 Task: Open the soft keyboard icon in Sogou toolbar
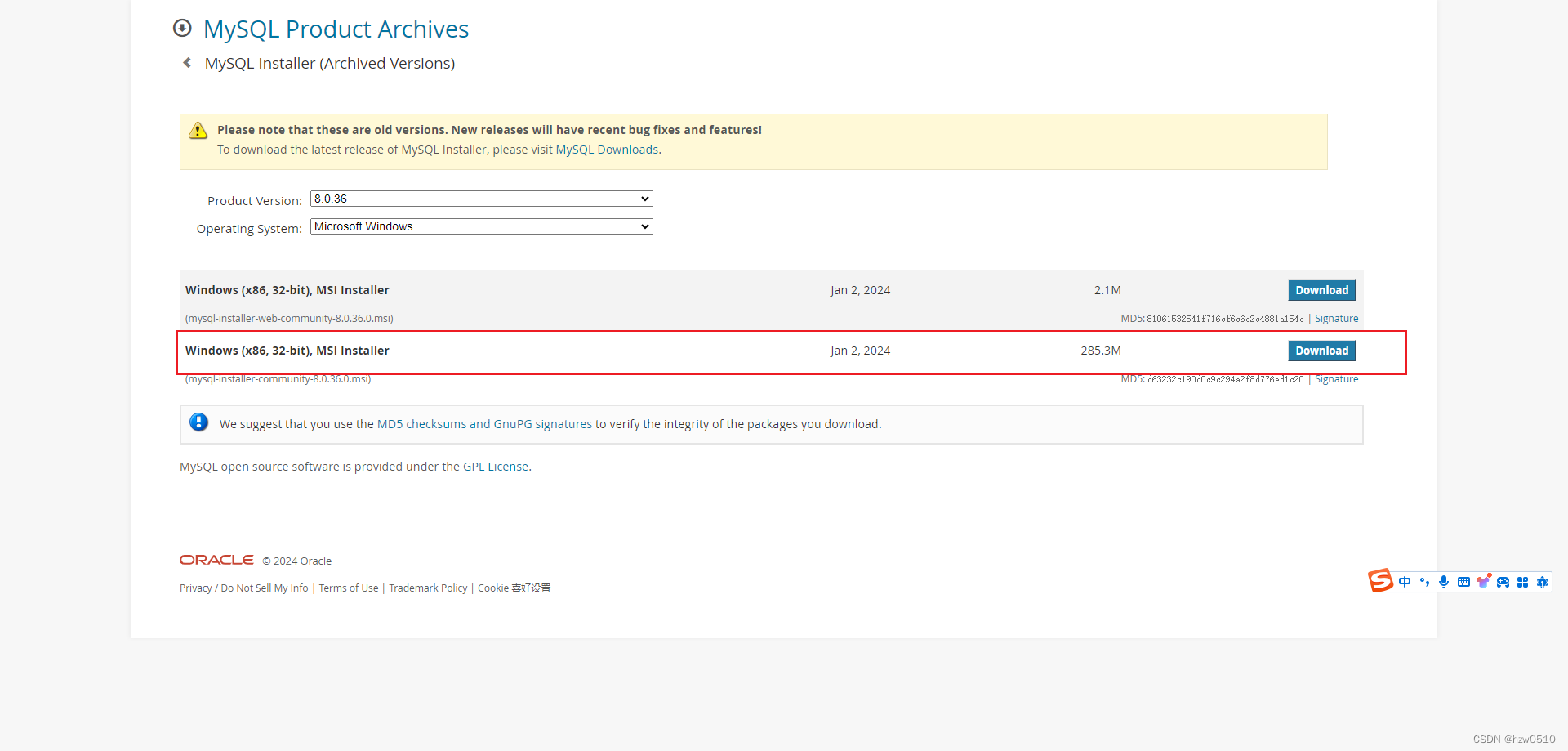1463,582
